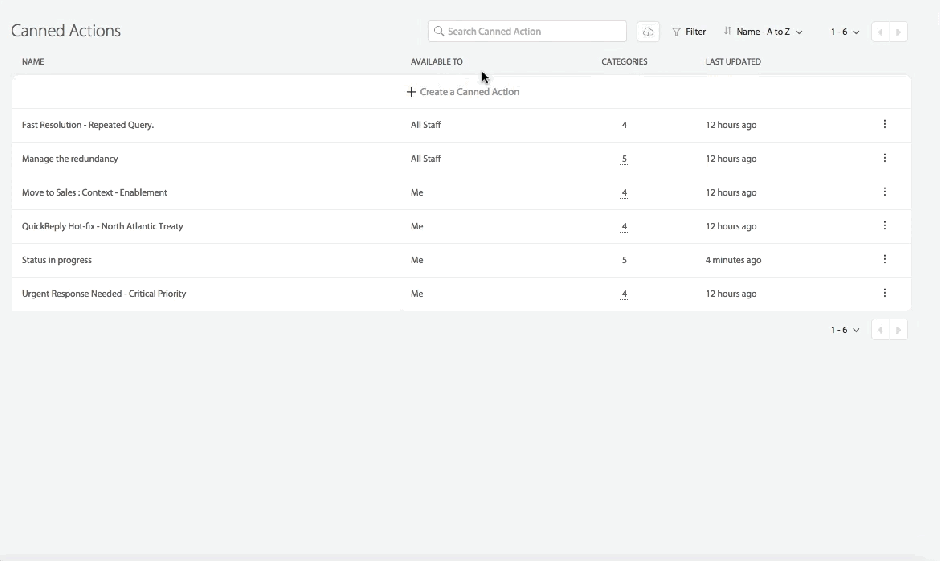Expand the Name A to Z sort dropdown
The height and width of the screenshot is (561, 940).
[763, 32]
